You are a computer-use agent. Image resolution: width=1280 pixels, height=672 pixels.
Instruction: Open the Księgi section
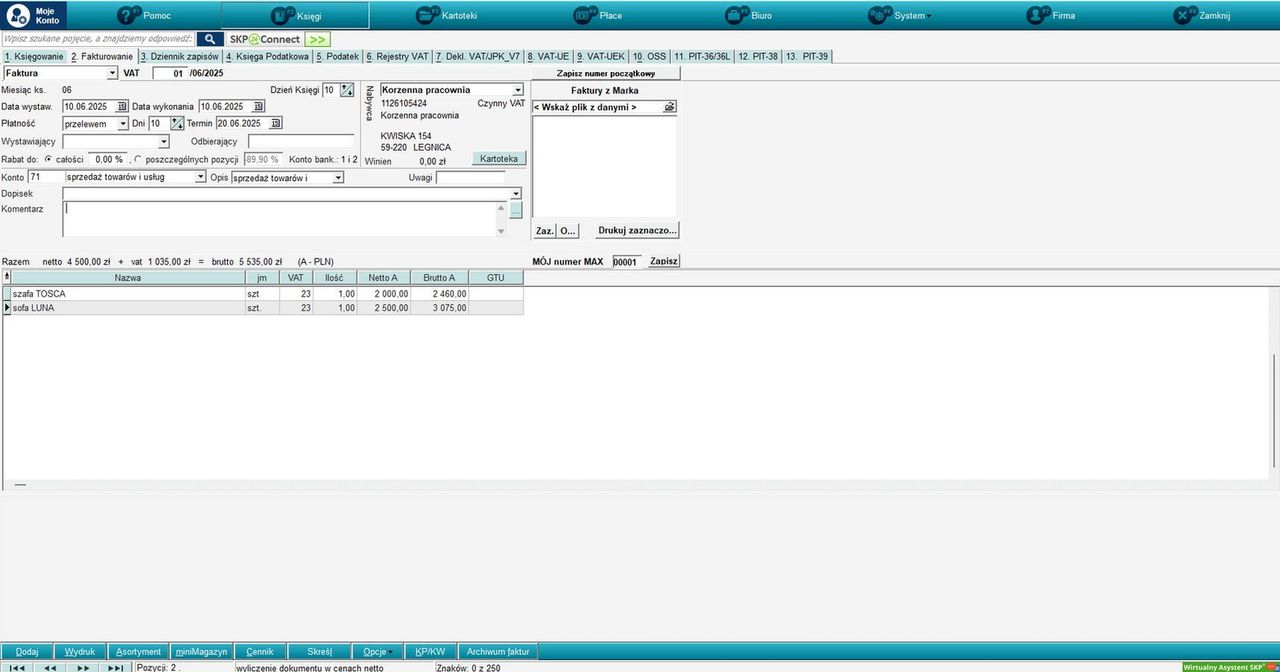(x=295, y=15)
